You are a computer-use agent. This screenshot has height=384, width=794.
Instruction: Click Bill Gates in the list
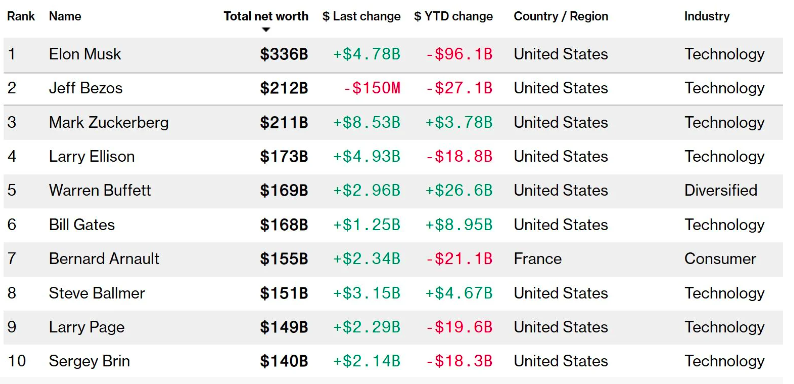[82, 225]
